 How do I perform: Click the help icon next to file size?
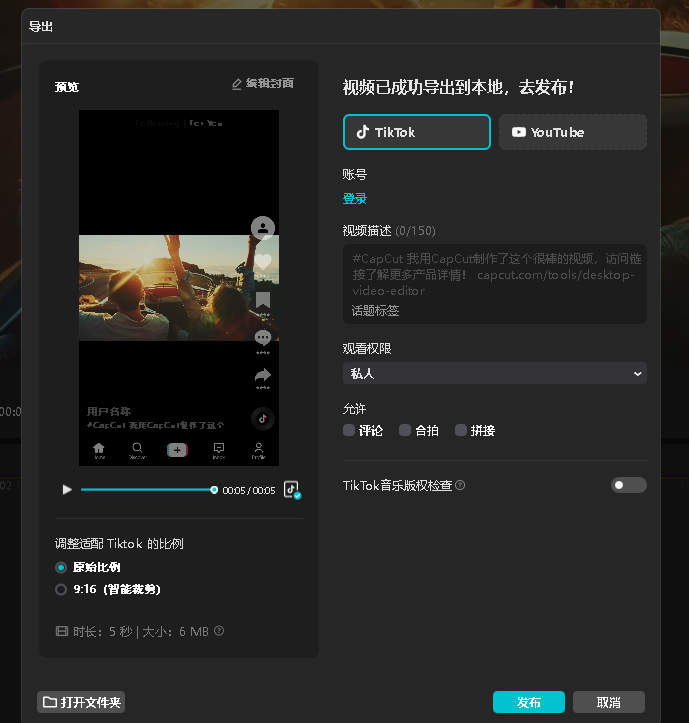[x=220, y=631]
